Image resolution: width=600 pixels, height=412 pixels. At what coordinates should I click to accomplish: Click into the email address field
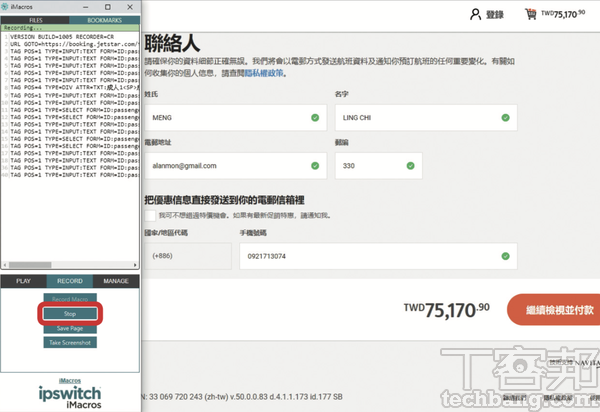coord(236,166)
